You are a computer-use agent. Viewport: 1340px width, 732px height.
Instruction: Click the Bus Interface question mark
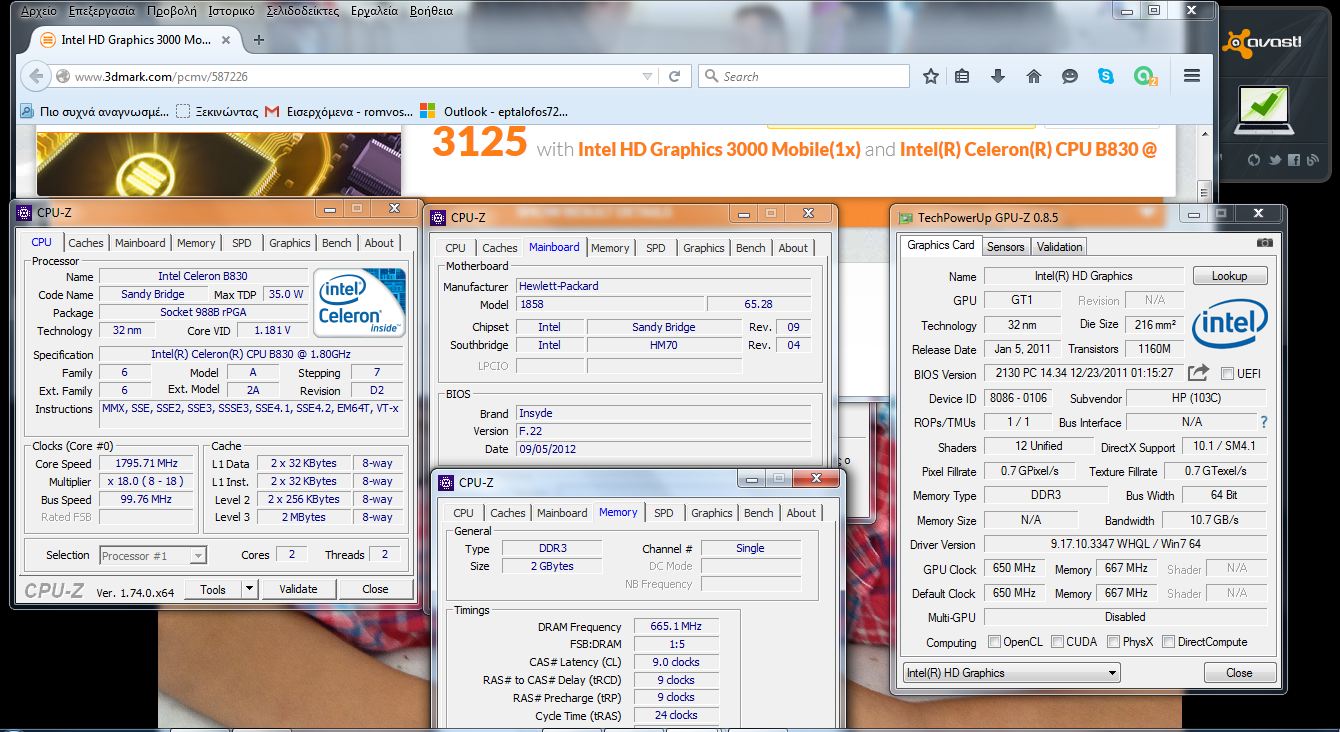coord(1264,422)
